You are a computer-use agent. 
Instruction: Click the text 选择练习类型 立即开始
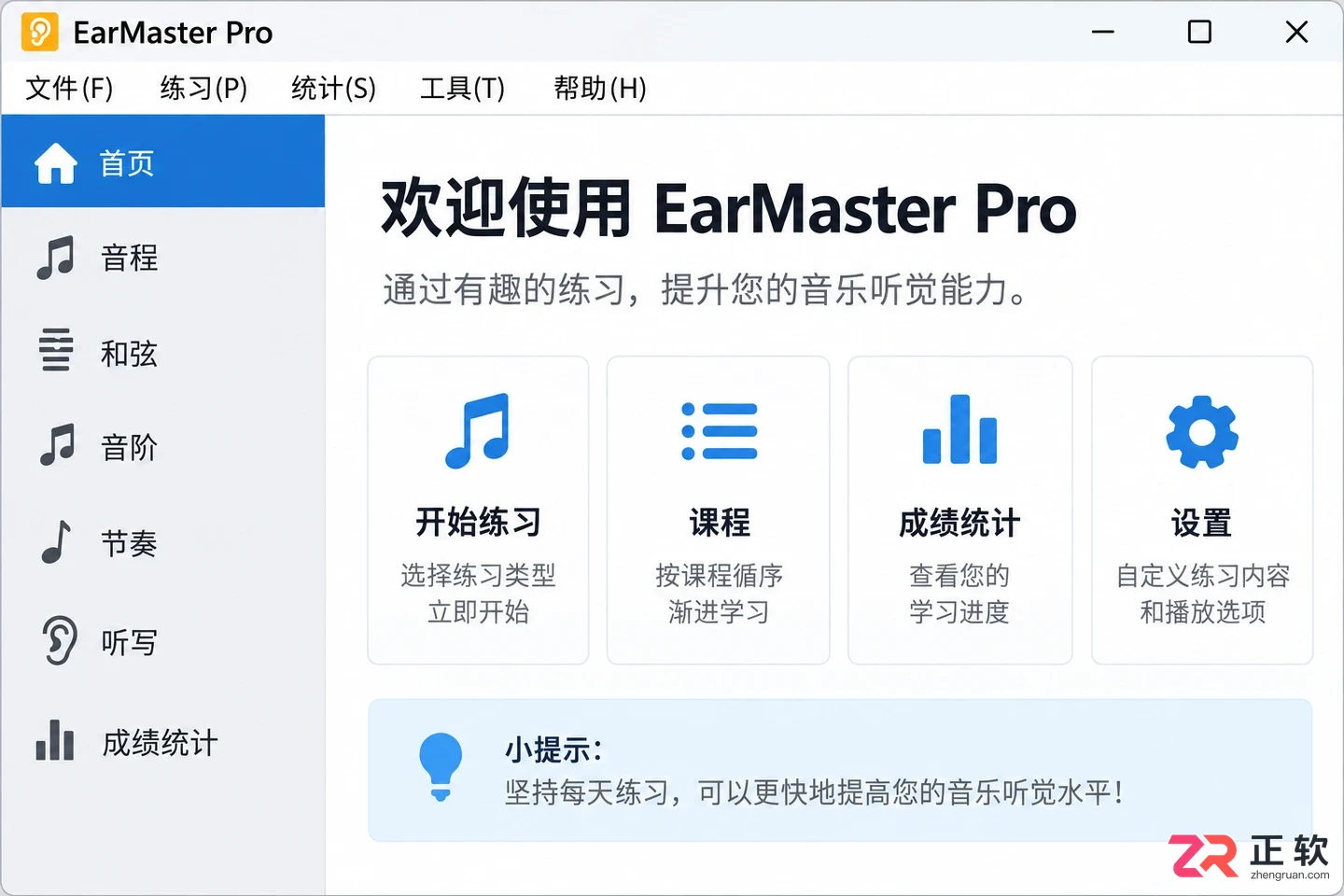point(478,594)
